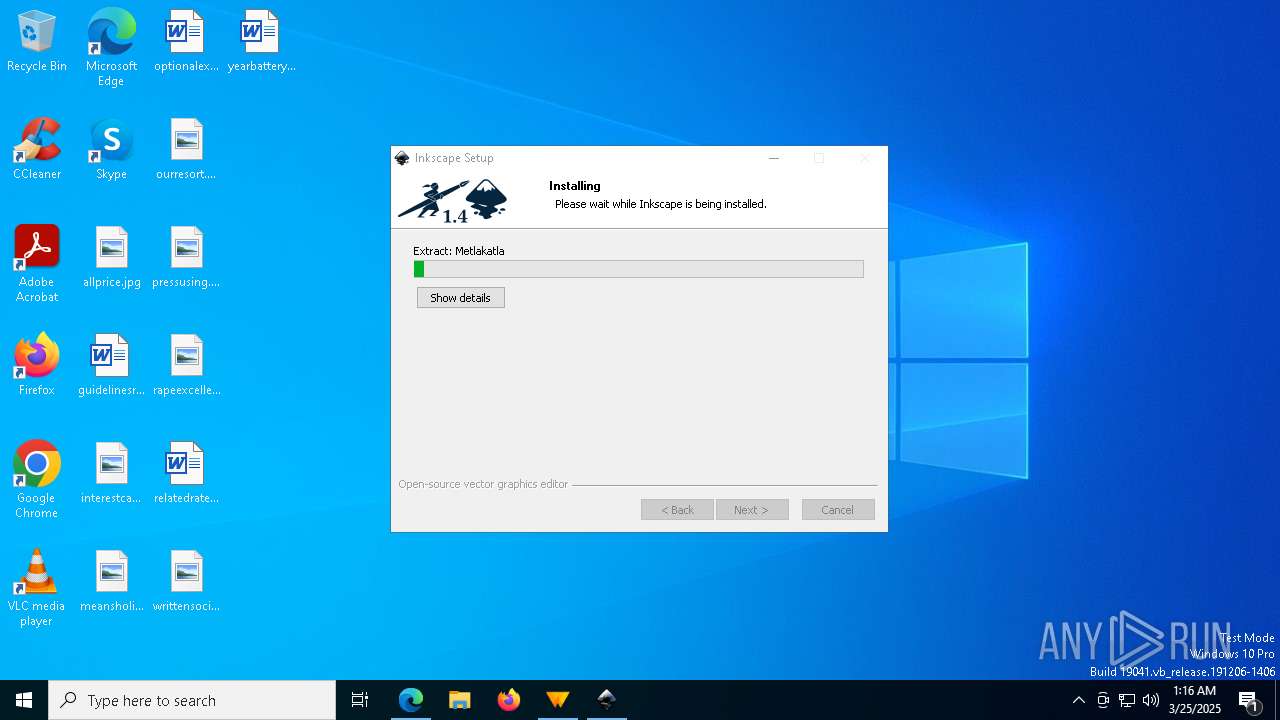1280x720 pixels.
Task: Open the Recycle Bin desktop icon
Action: coord(37,41)
